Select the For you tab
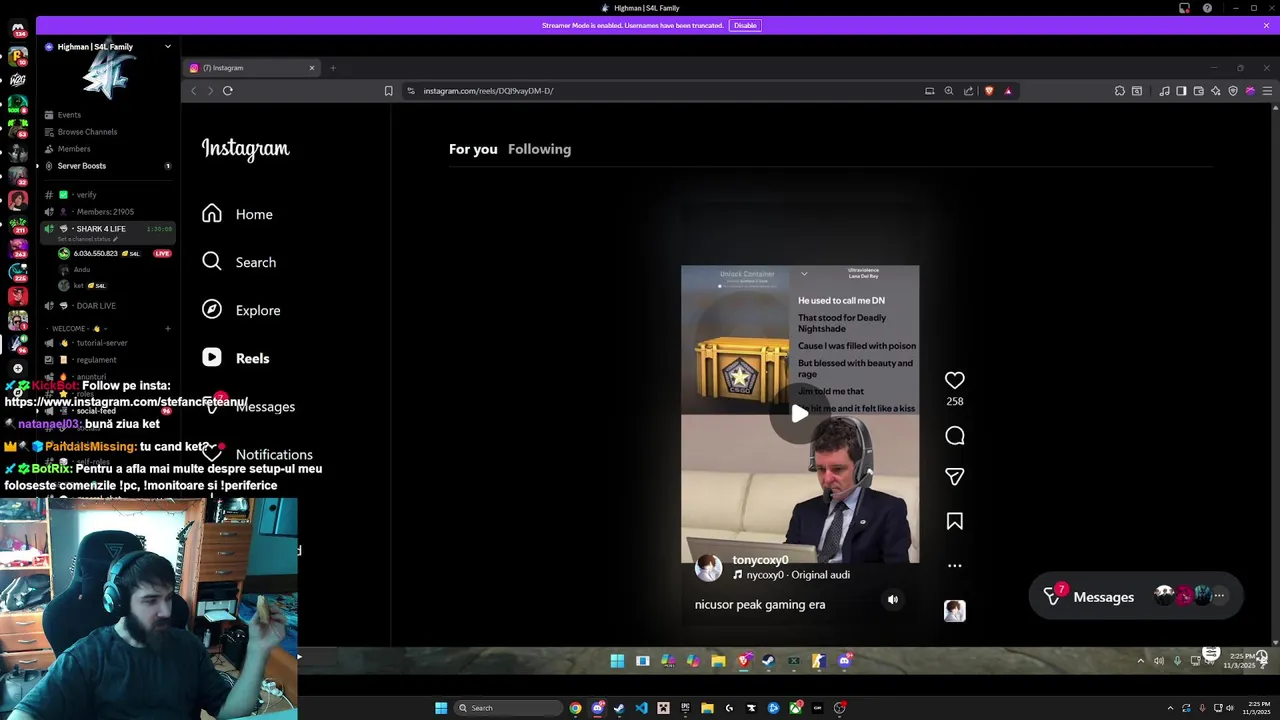 point(473,149)
